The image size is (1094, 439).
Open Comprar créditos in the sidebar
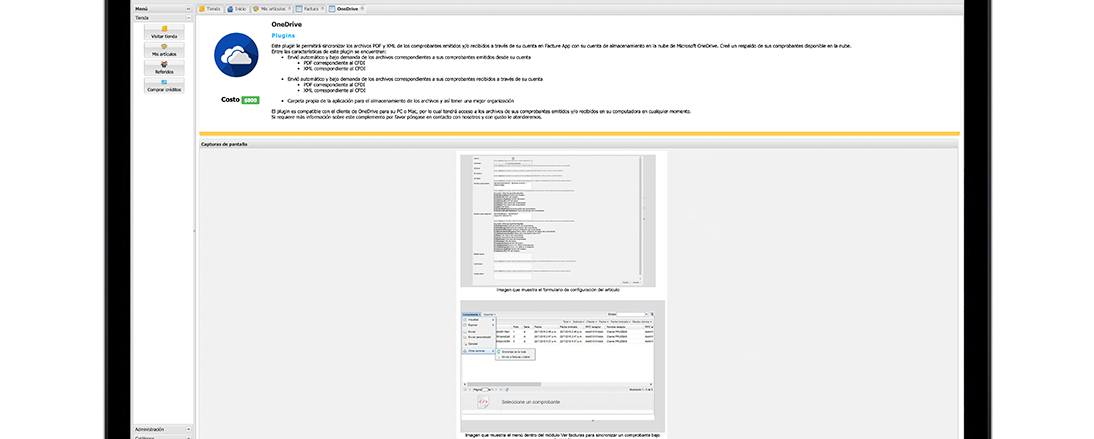coord(164,86)
